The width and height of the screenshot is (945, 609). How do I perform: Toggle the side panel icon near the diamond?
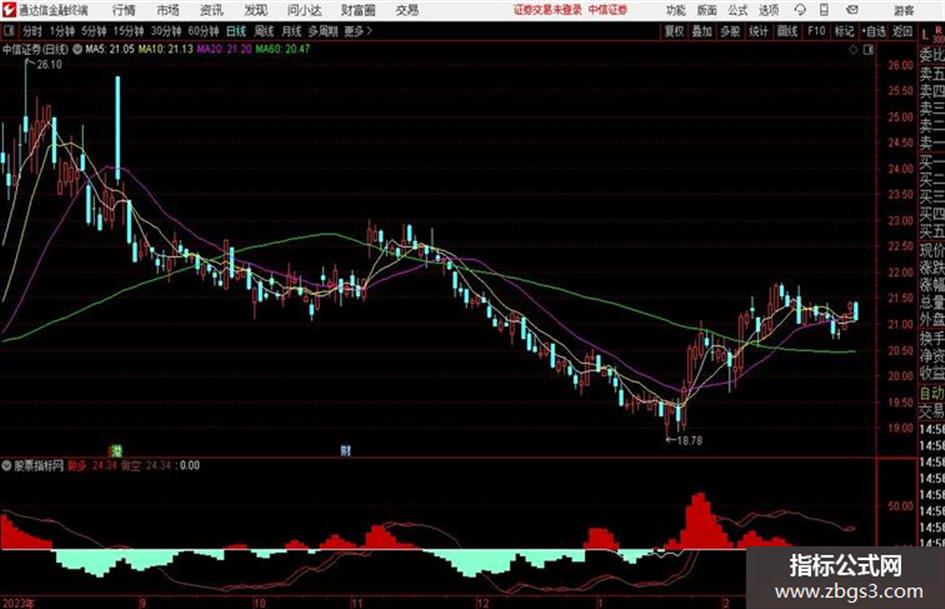tap(868, 50)
